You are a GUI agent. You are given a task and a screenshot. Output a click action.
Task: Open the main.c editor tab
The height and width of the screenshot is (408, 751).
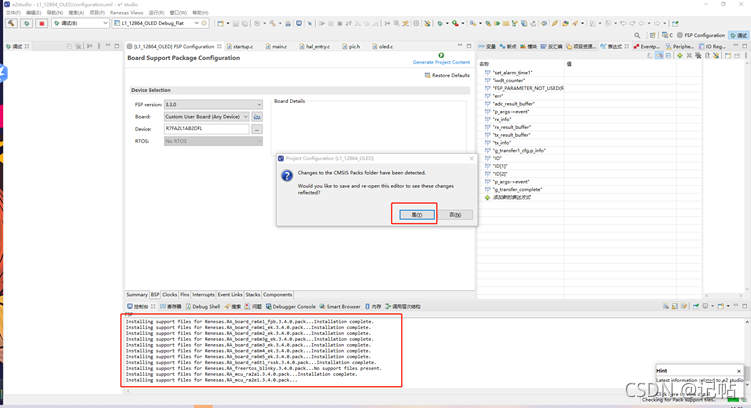[276, 46]
